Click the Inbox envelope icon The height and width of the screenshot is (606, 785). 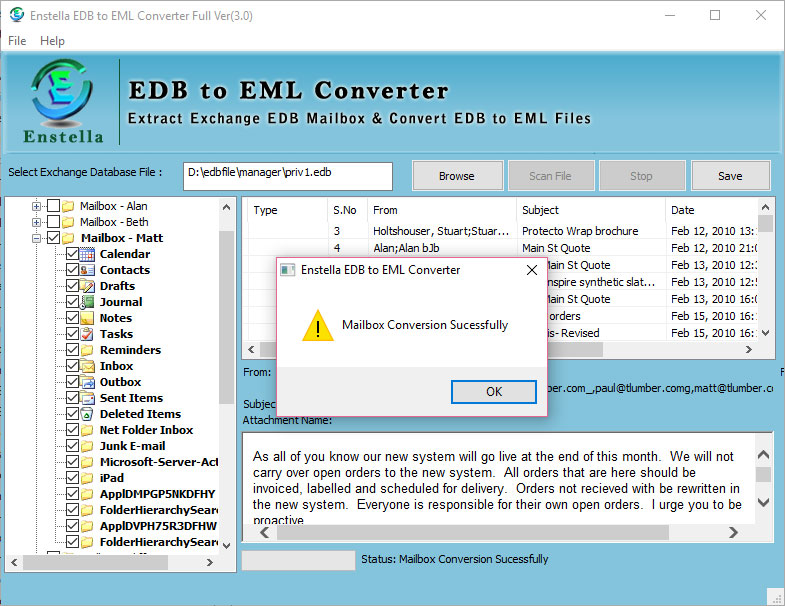[x=88, y=366]
